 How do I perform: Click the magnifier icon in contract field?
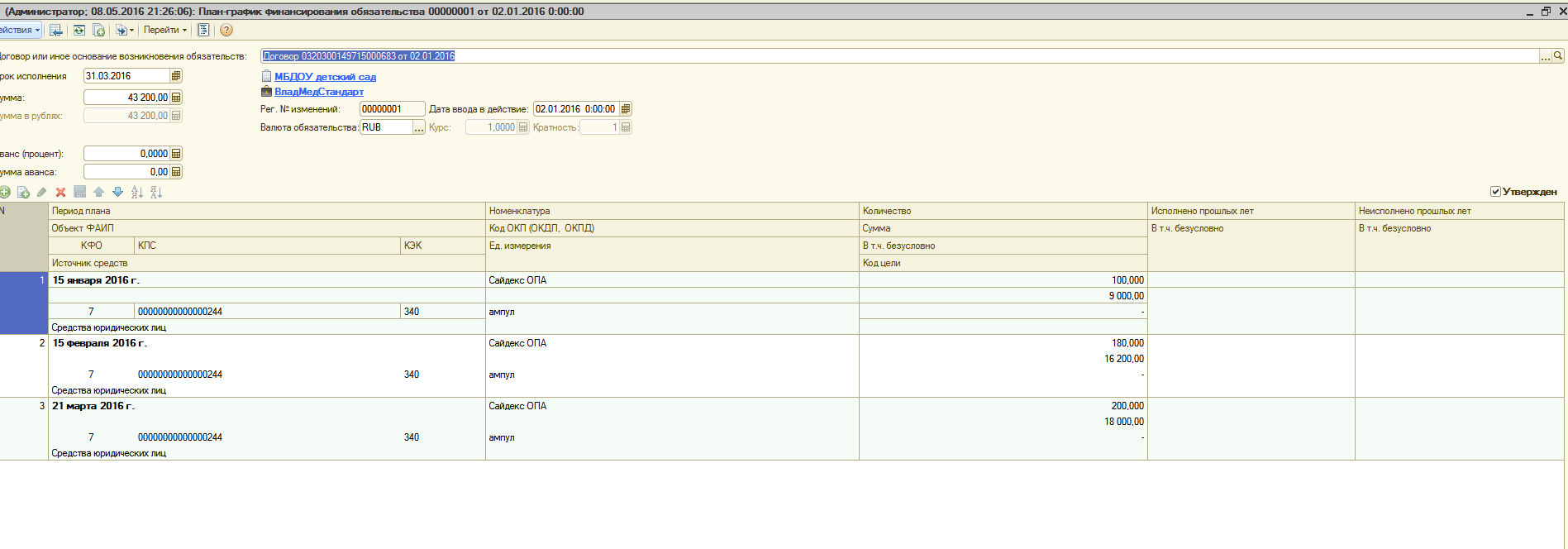click(1558, 56)
